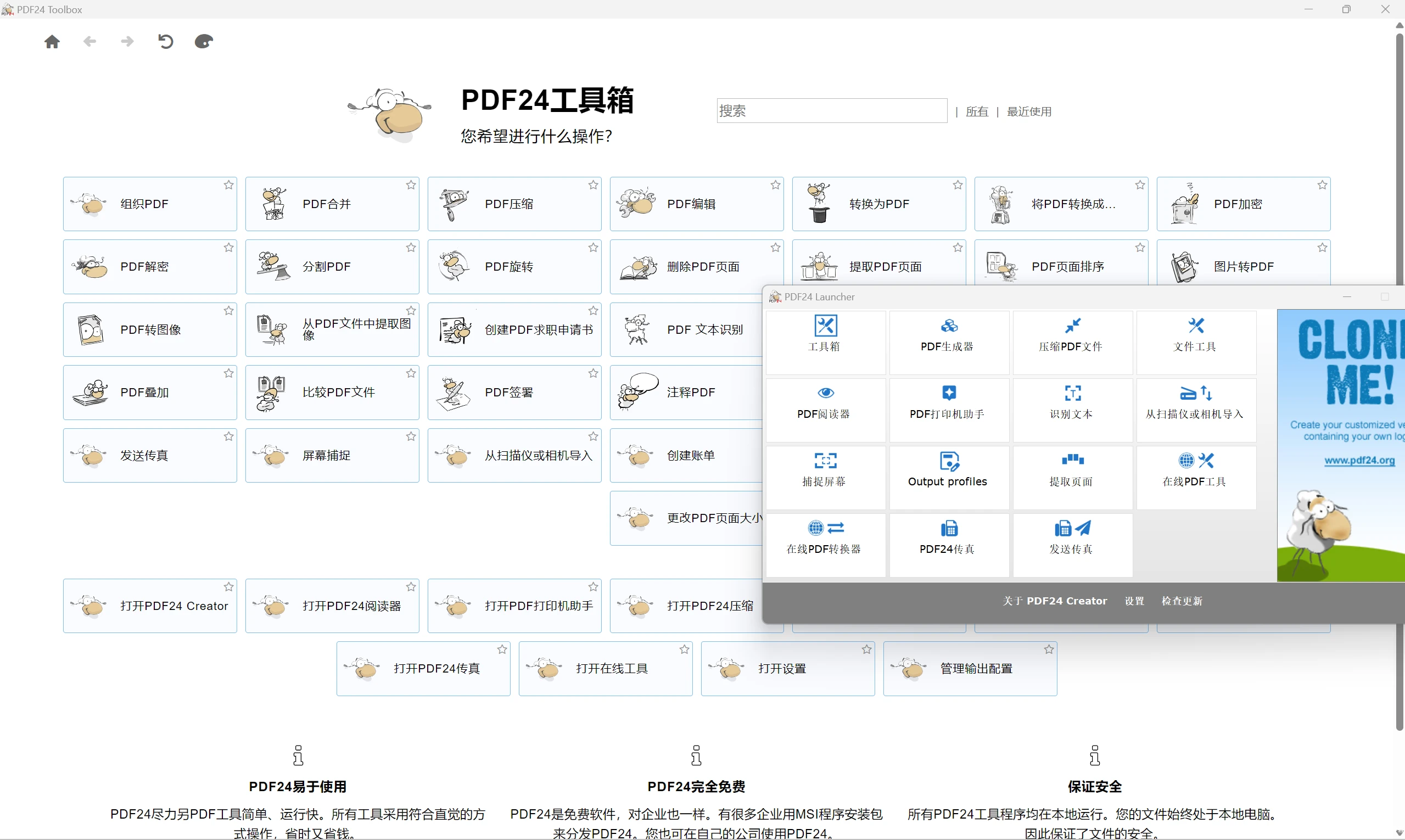Image resolution: width=1405 pixels, height=840 pixels.
Task: Open 在线PDF转换器 in PDF24 Launcher
Action: coord(825,545)
